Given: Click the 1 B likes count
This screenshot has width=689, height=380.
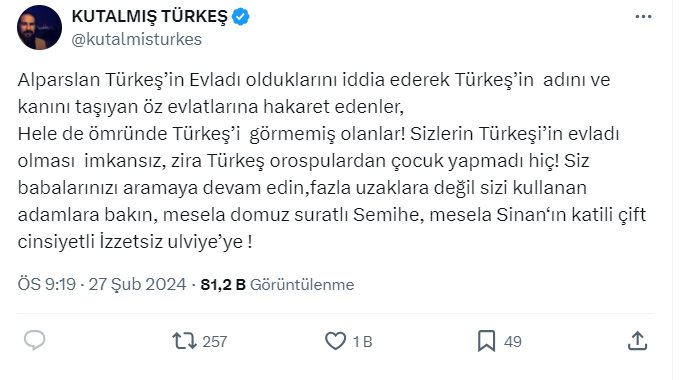Looking at the screenshot, I should coord(363,342).
